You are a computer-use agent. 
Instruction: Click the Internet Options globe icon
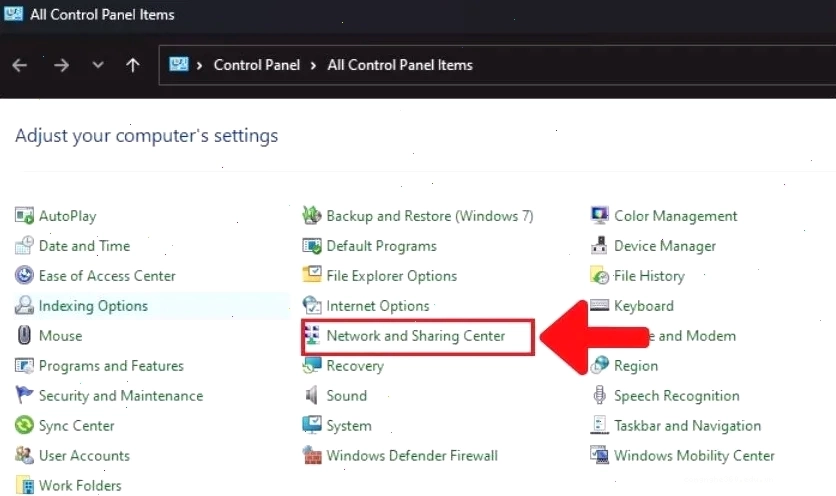tap(312, 305)
